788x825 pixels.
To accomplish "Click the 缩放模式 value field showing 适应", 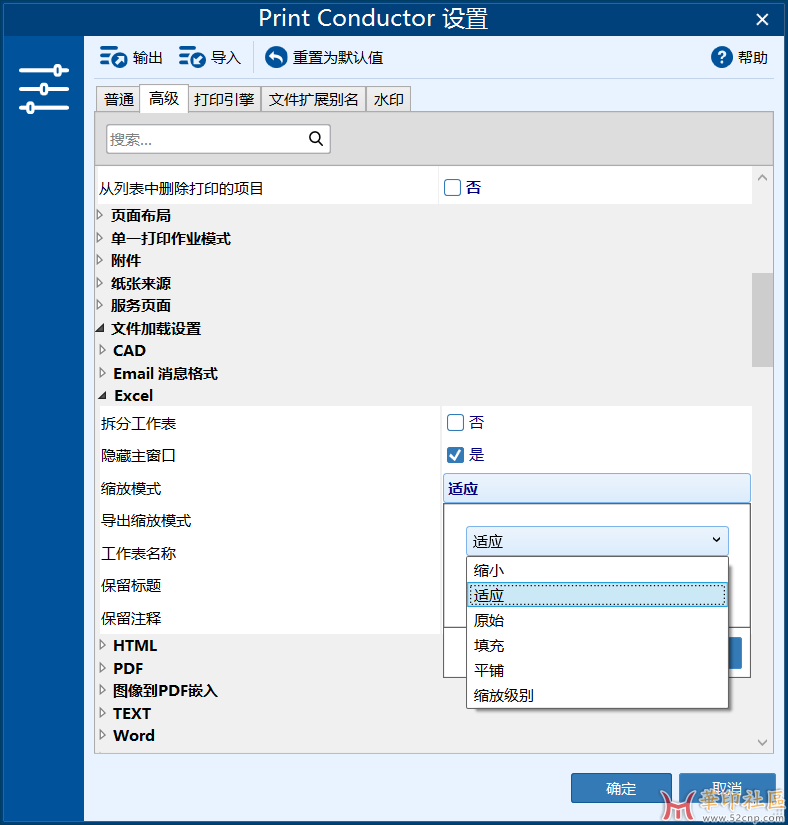I will 597,488.
